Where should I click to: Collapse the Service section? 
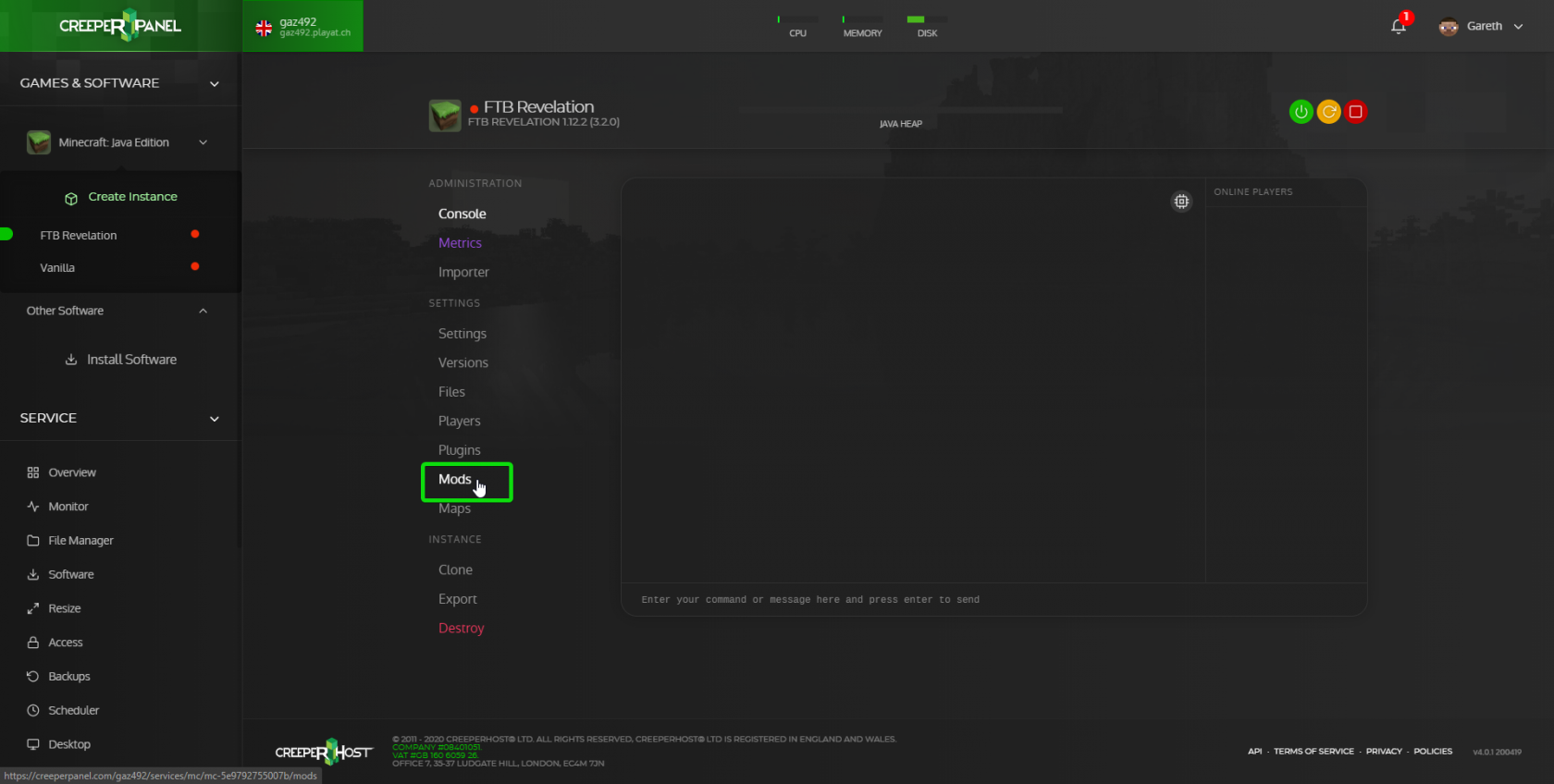coord(215,419)
